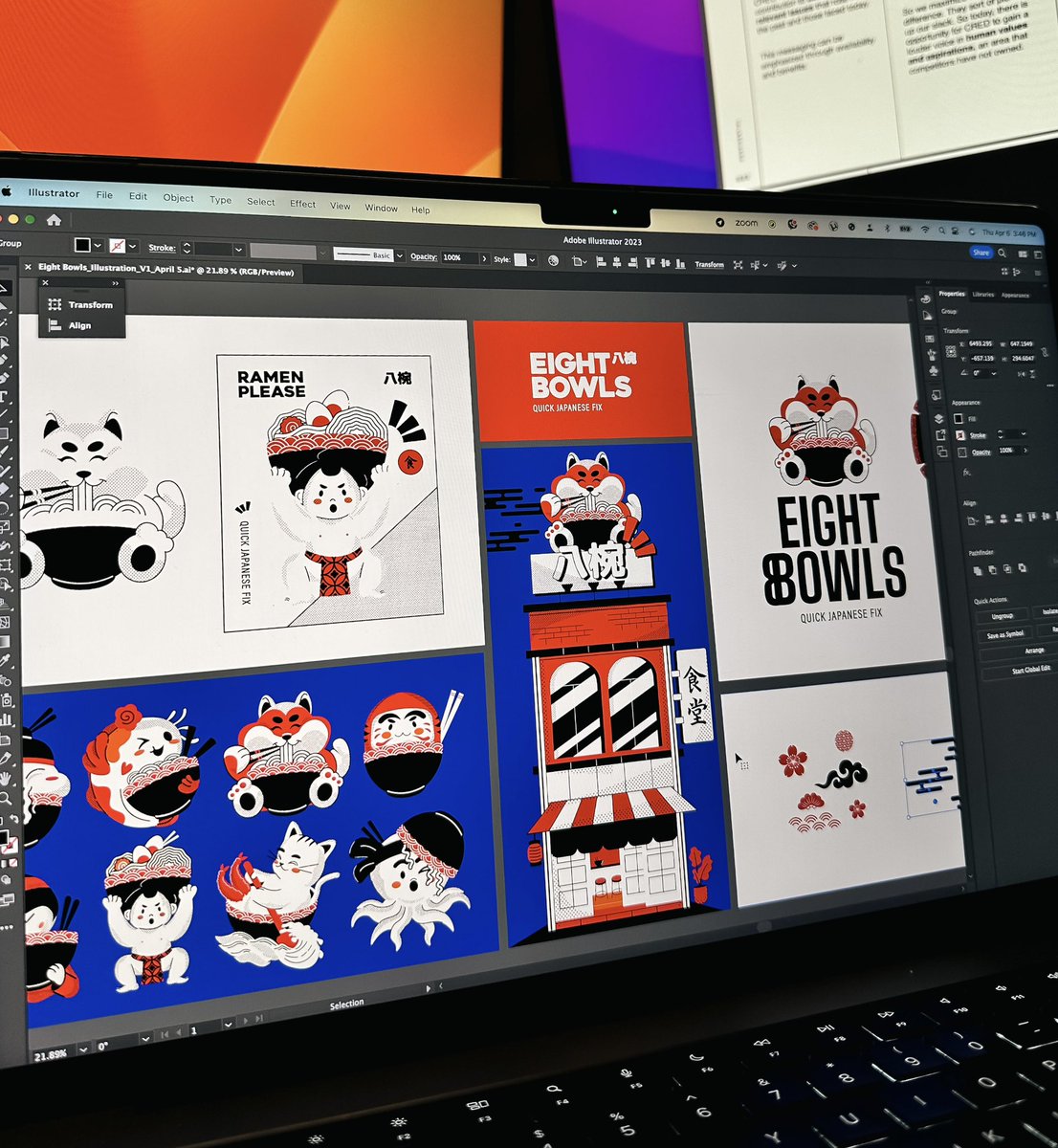Open the Color panel icon in dock
This screenshot has height=1148, width=1058.
(x=925, y=298)
